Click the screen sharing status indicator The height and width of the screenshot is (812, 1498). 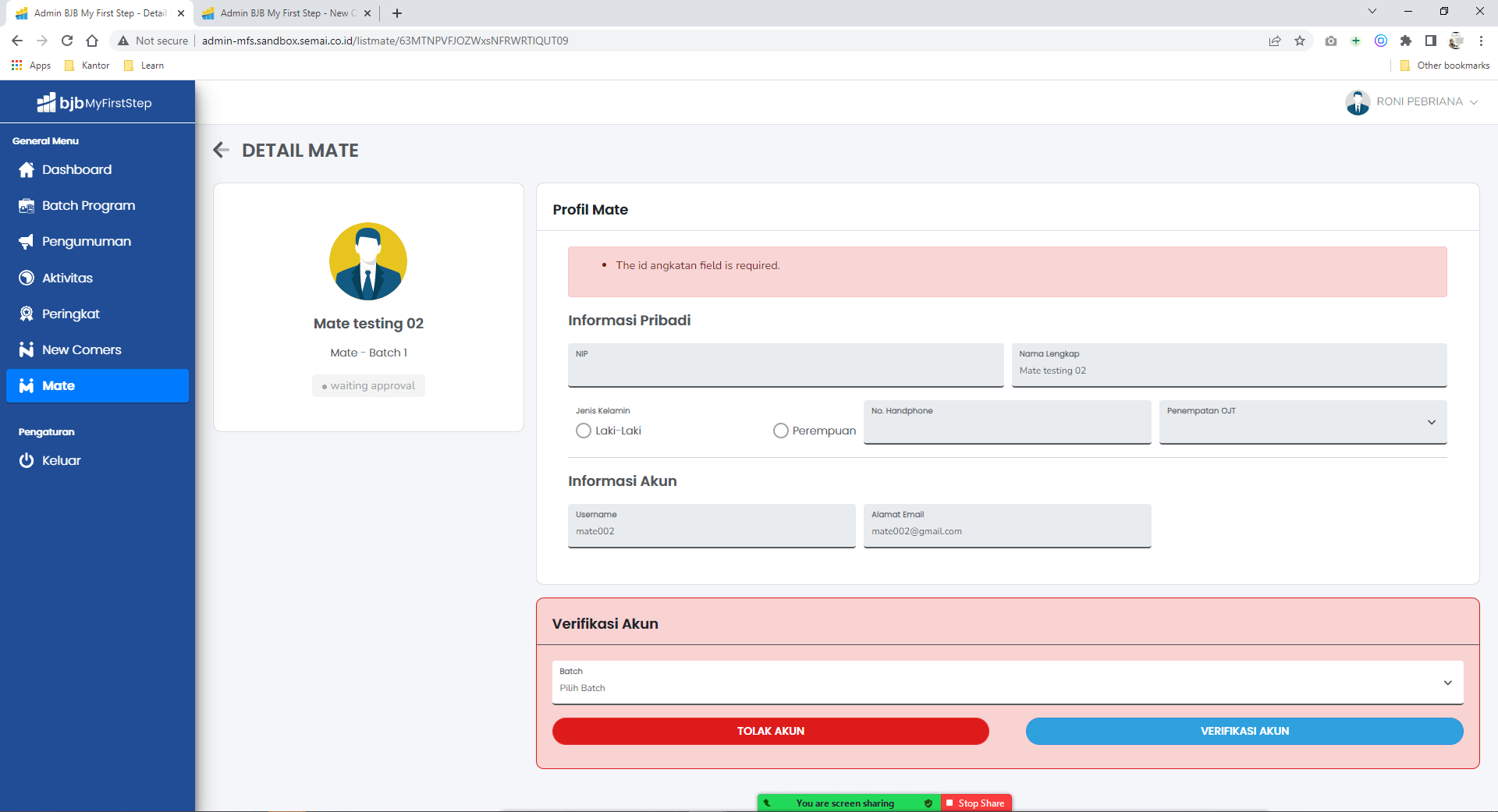(x=849, y=803)
